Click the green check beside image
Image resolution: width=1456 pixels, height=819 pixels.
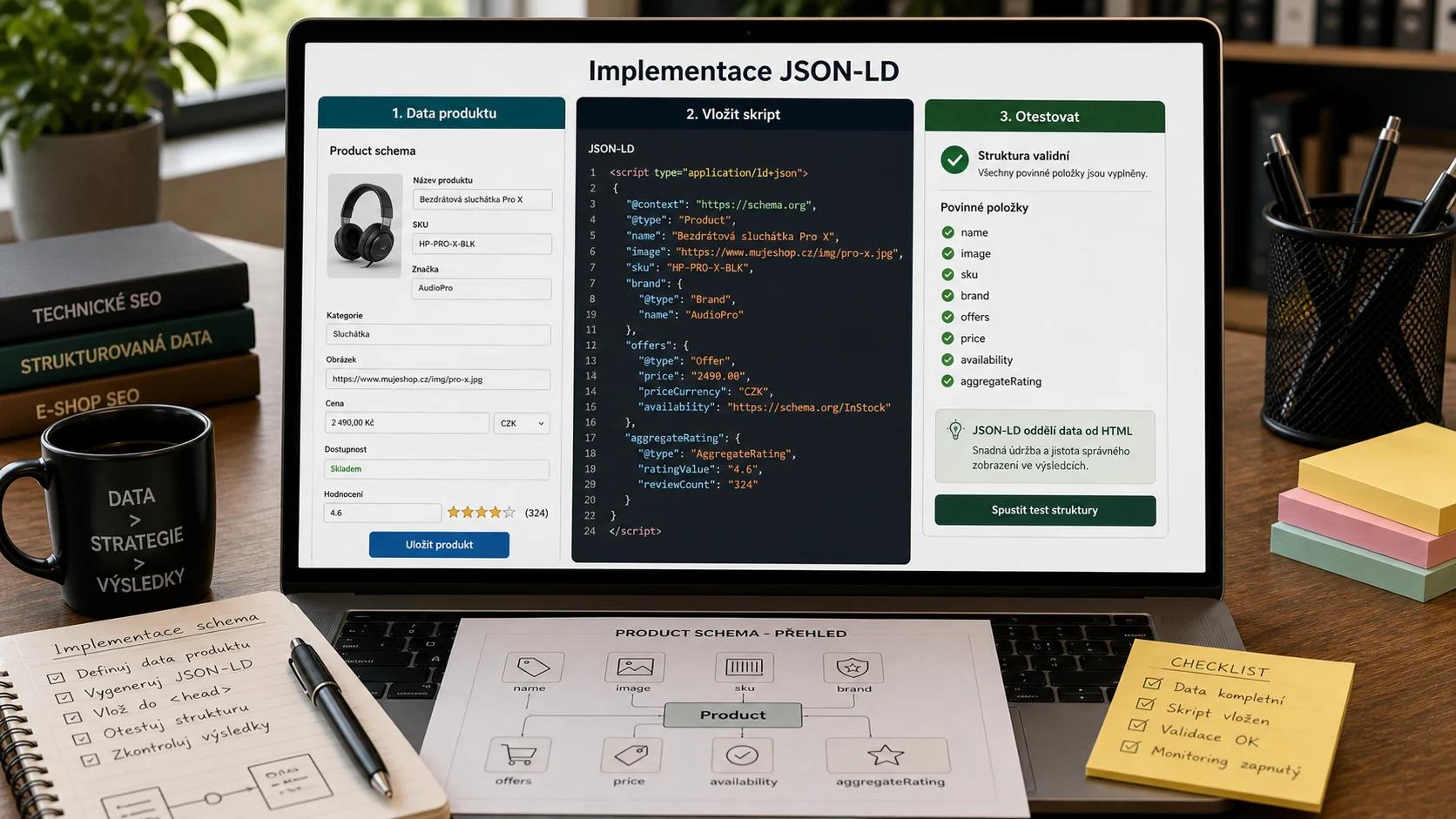947,253
